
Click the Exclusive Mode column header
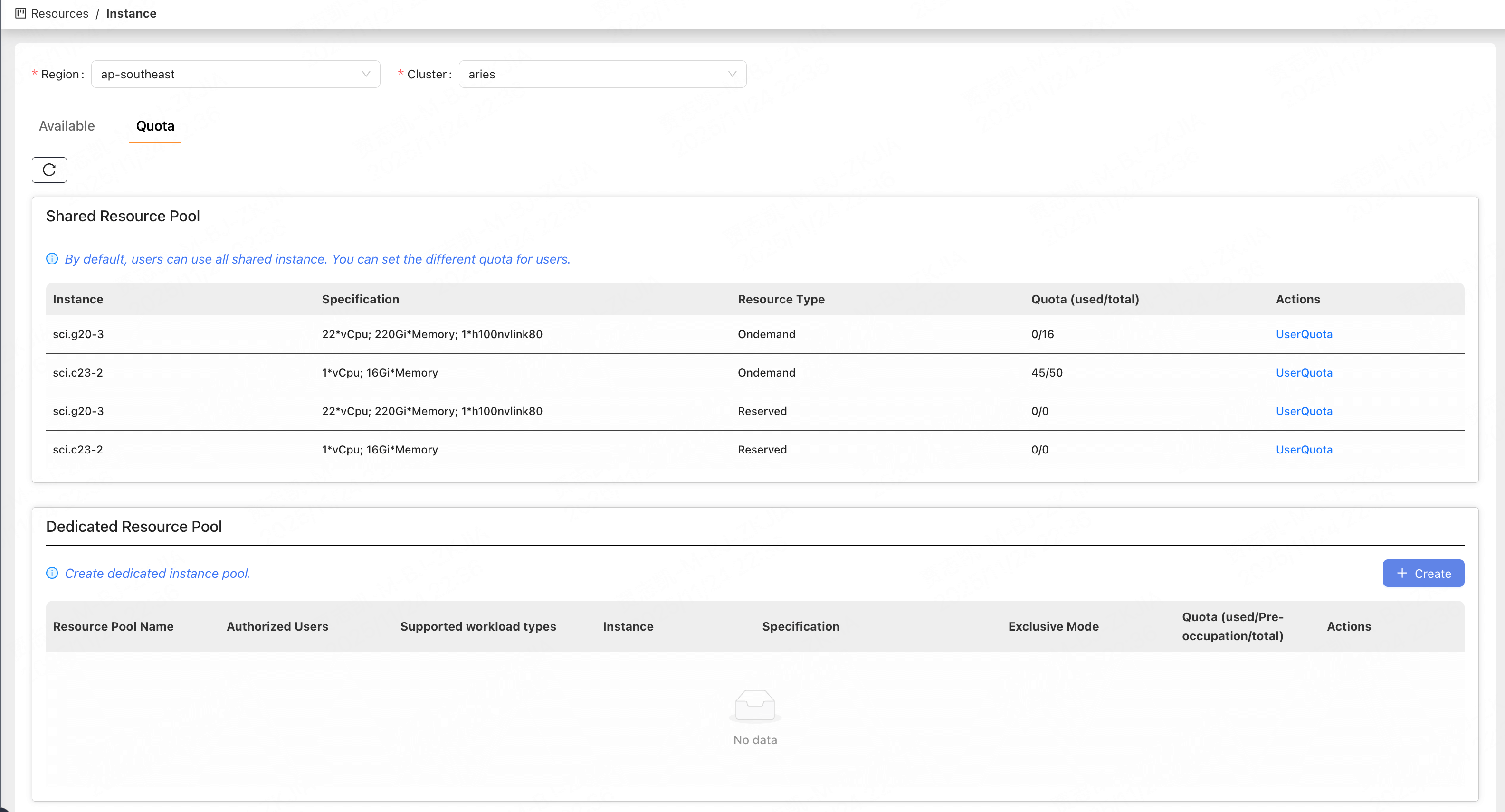pos(1053,626)
